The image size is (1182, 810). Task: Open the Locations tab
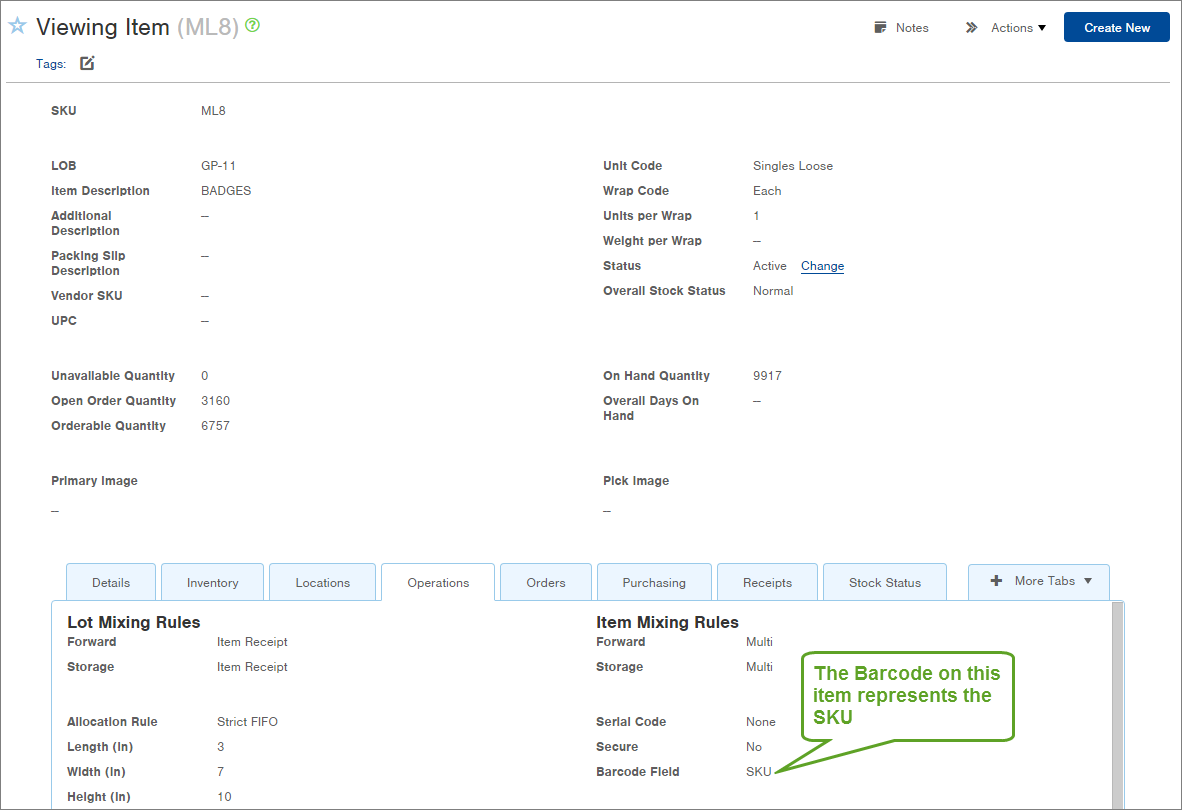pos(323,582)
